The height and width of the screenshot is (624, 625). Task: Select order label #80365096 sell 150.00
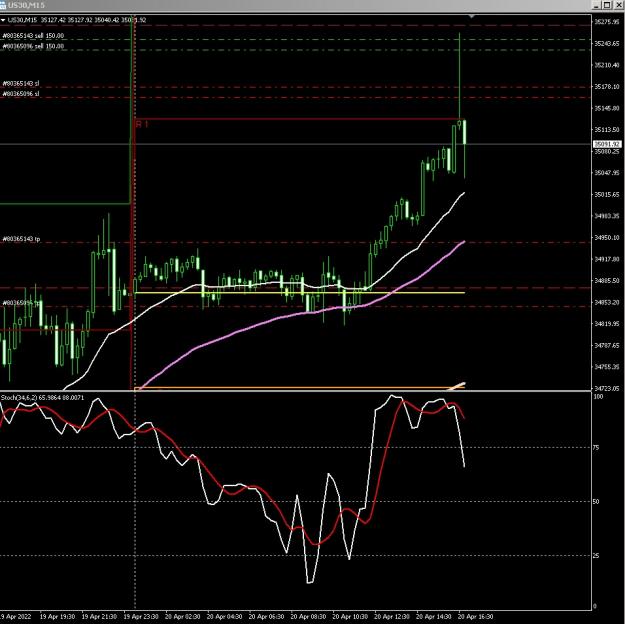(33, 46)
